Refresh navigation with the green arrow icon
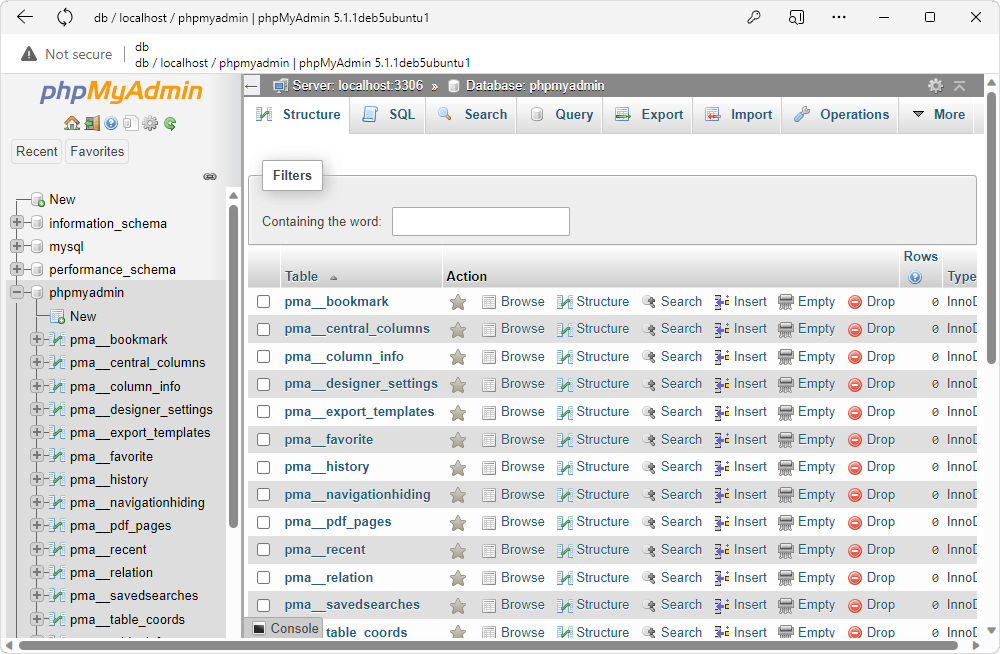This screenshot has height=654, width=1000. 168,122
